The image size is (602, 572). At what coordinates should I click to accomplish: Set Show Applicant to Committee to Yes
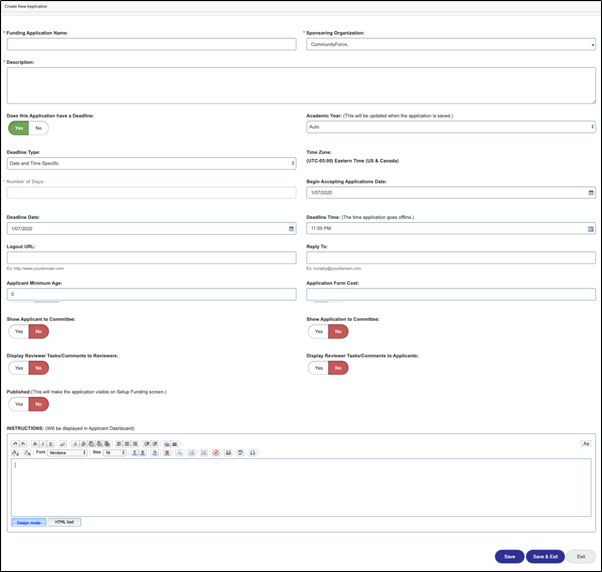(x=19, y=331)
